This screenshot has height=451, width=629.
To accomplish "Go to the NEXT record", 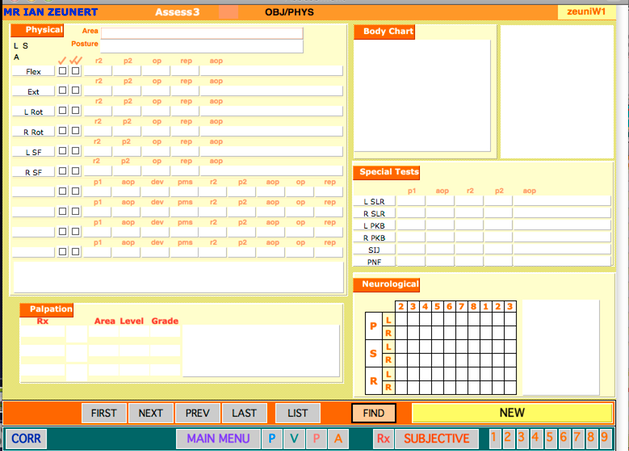I will point(150,413).
